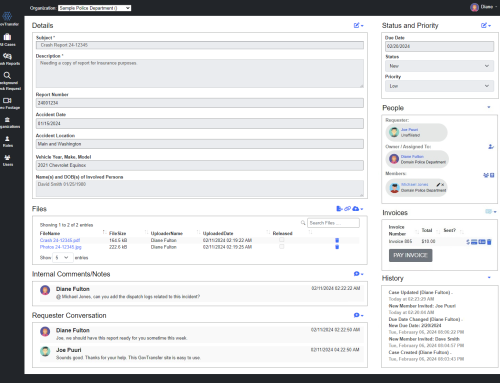
Task: Click the add file icon in Files header
Action: pyautogui.click(x=339, y=209)
